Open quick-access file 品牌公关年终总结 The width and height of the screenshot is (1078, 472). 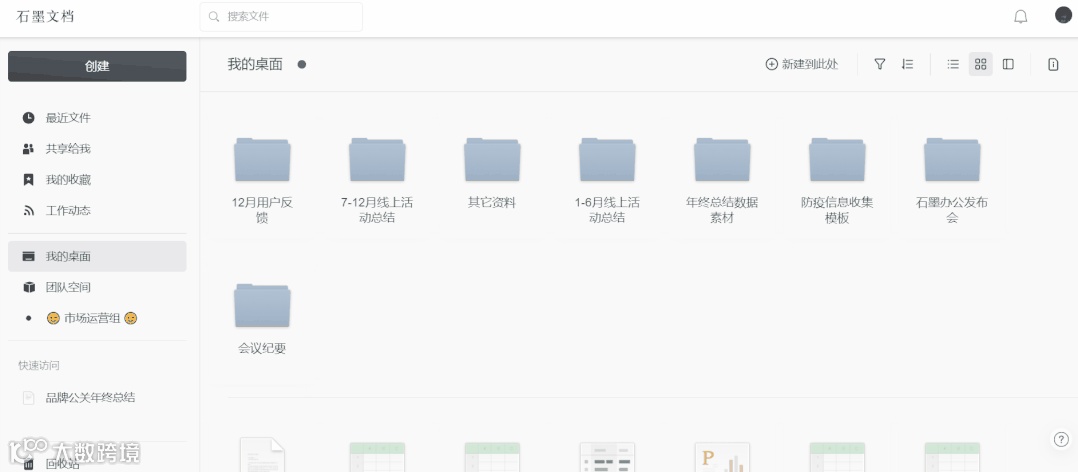point(97,397)
